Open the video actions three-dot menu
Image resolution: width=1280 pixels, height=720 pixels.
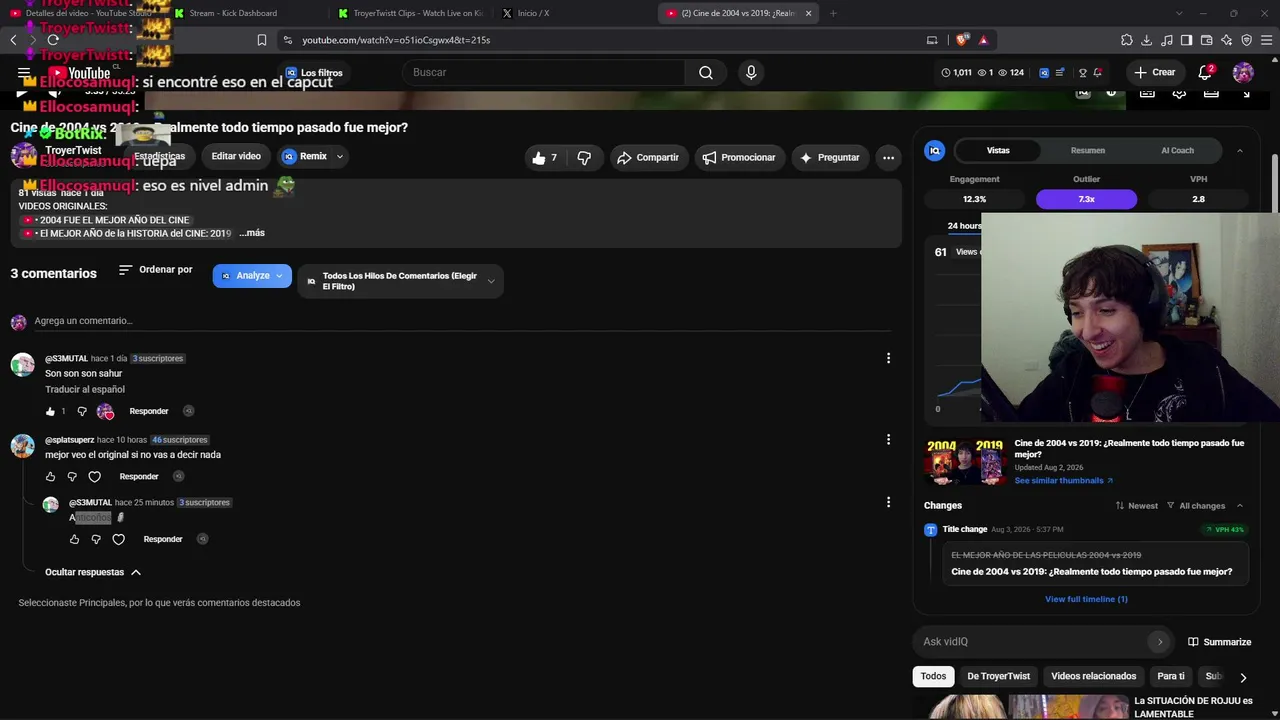coord(888,157)
